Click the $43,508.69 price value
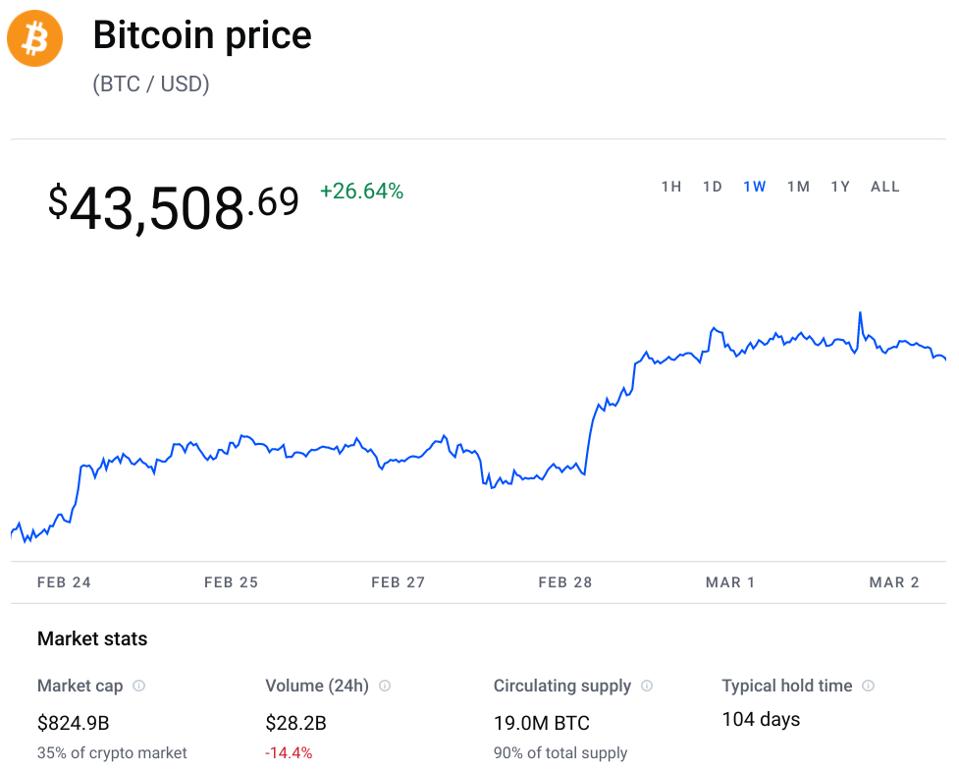 (173, 206)
